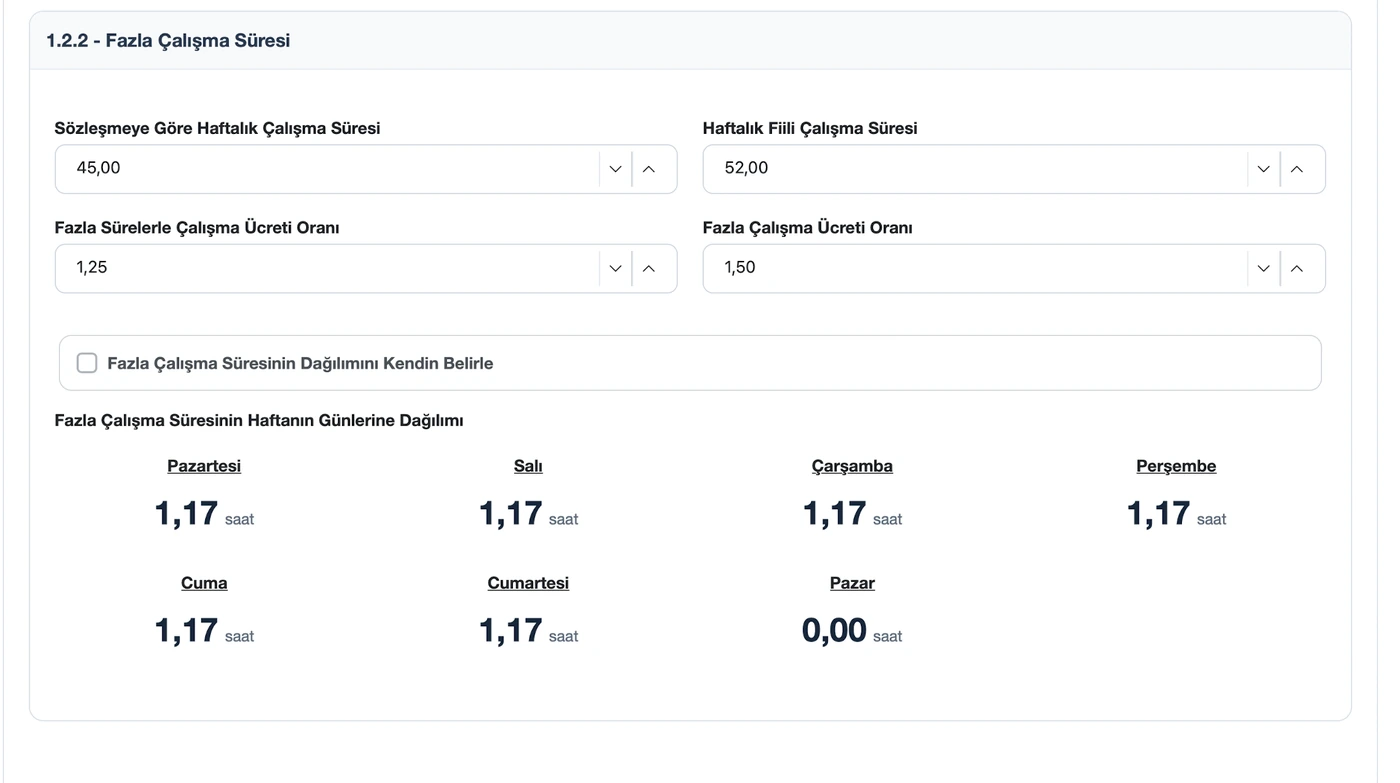The width and height of the screenshot is (1400, 783).
Task: Click the 0,00 saat value under Pazar
Action: (x=852, y=631)
